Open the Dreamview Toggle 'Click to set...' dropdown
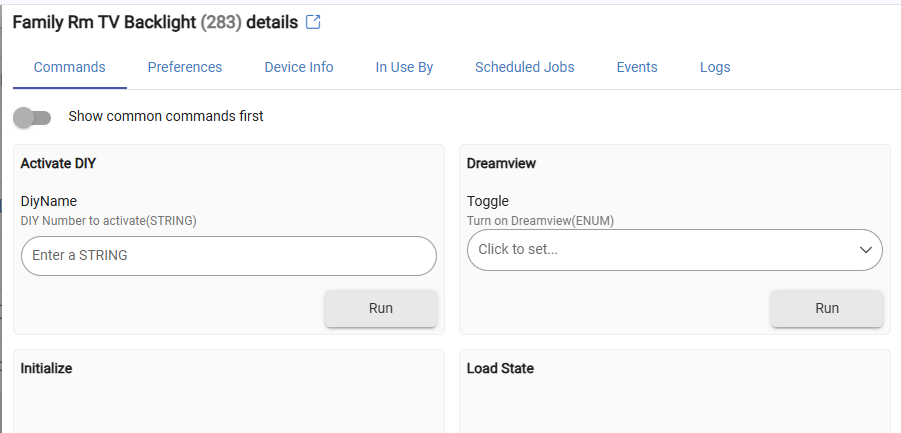The image size is (901, 433). pos(675,250)
